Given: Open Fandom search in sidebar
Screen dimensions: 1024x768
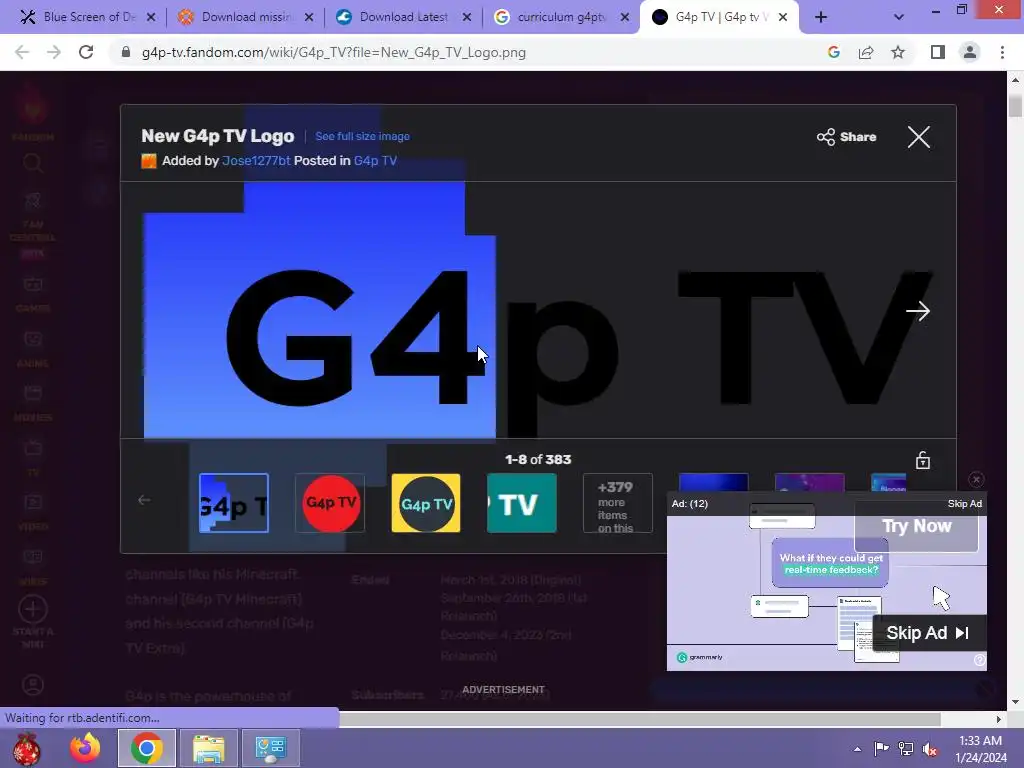Looking at the screenshot, I should [33, 163].
